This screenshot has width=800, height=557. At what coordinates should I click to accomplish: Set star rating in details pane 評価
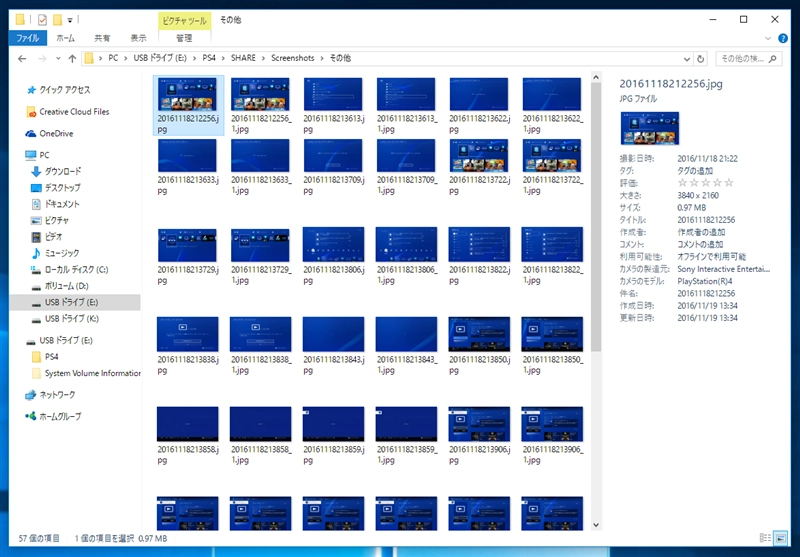click(x=706, y=183)
